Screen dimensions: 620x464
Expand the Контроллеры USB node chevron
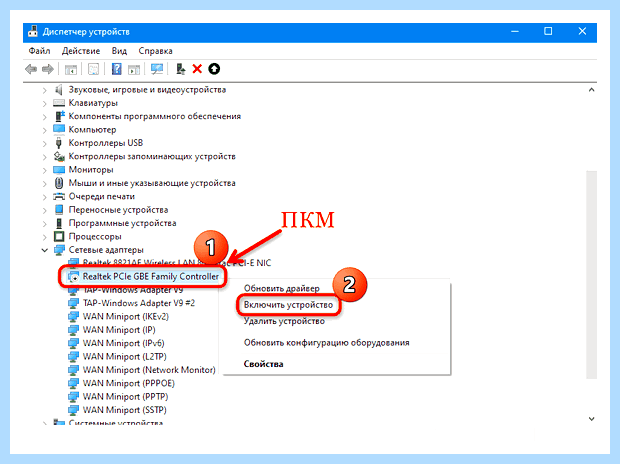[x=45, y=144]
